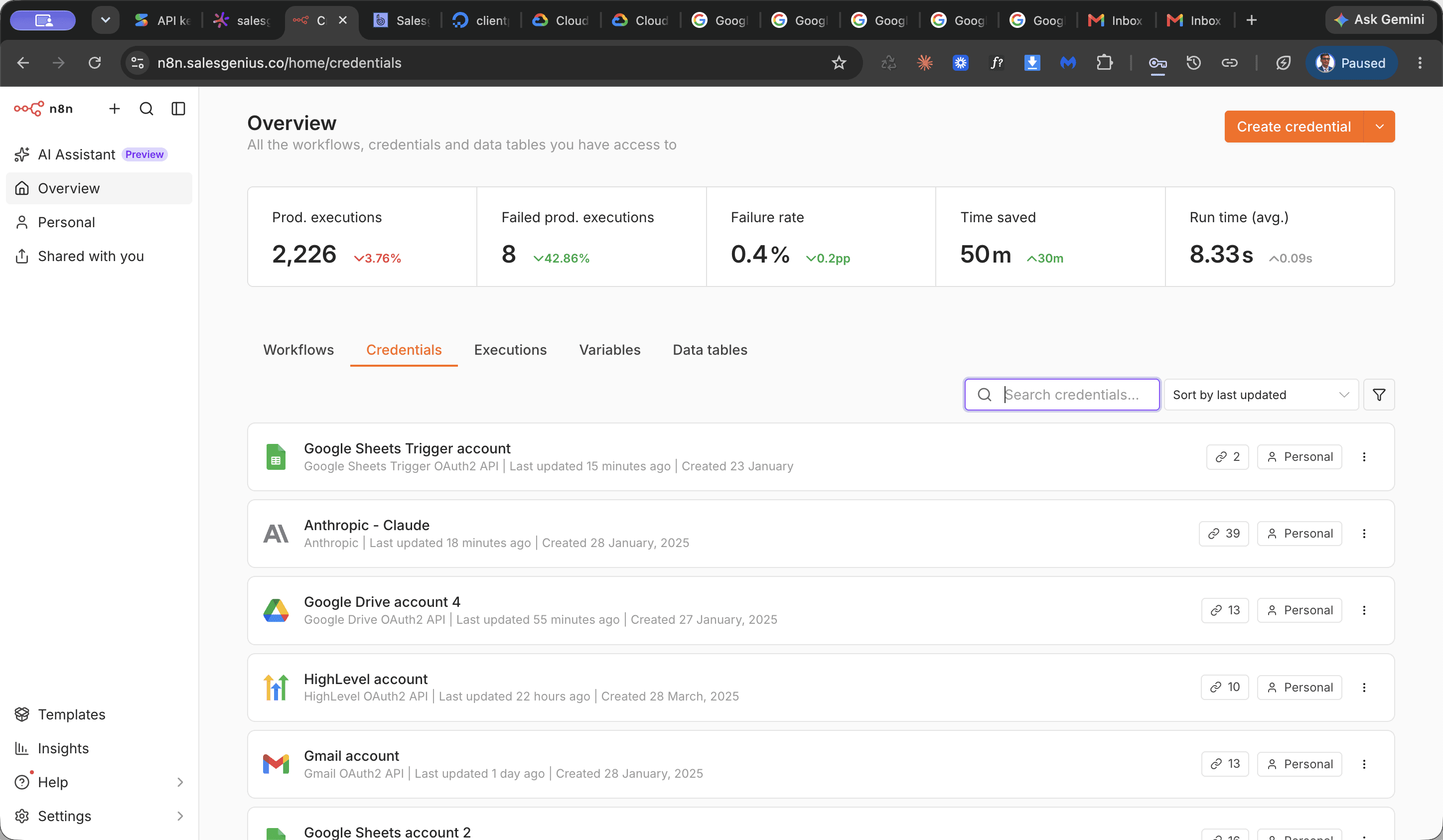Click Personal badge on Gmail account row

click(1299, 764)
